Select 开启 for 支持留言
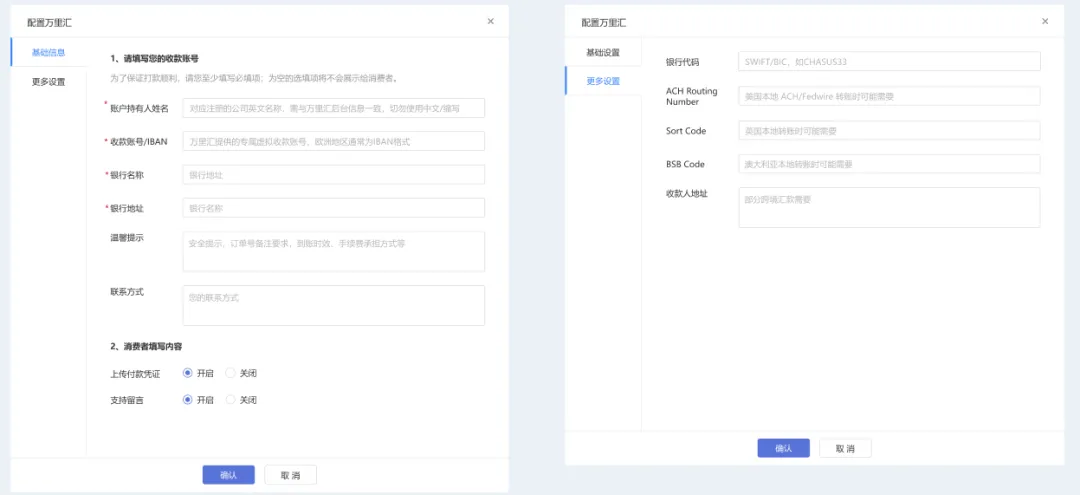This screenshot has width=1080, height=495. pyautogui.click(x=187, y=400)
